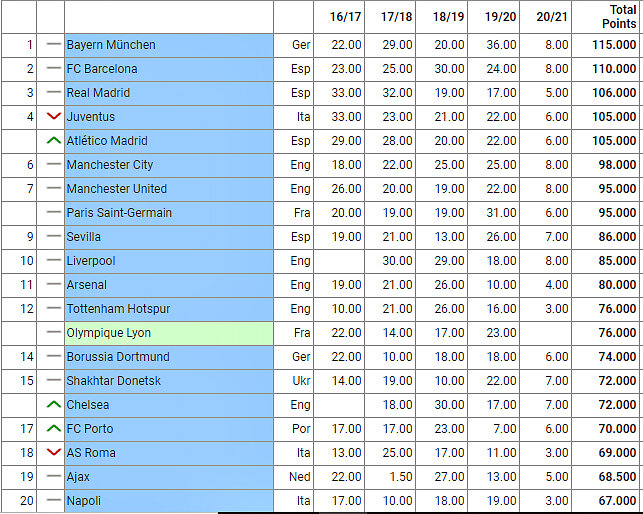Click Arsenal's 20/21 value 4.00
This screenshot has height=514, width=643.
[556, 285]
